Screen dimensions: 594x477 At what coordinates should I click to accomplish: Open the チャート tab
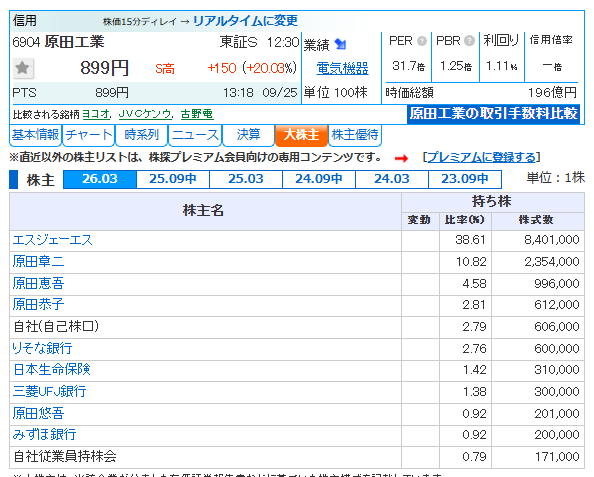[x=88, y=135]
